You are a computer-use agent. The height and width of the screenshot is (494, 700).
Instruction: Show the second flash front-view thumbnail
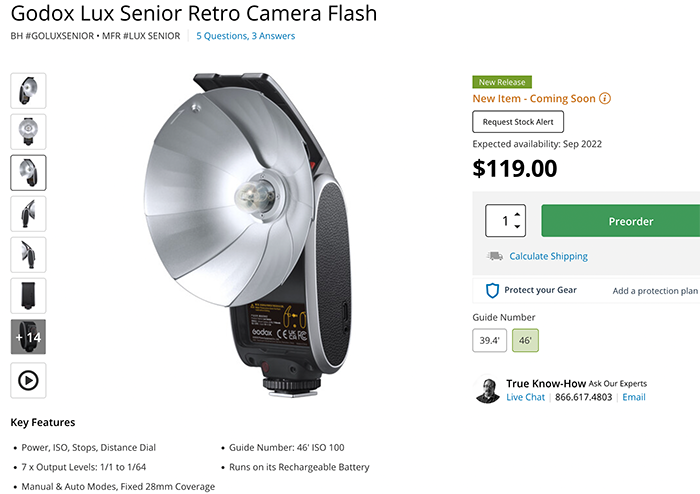coord(28,131)
